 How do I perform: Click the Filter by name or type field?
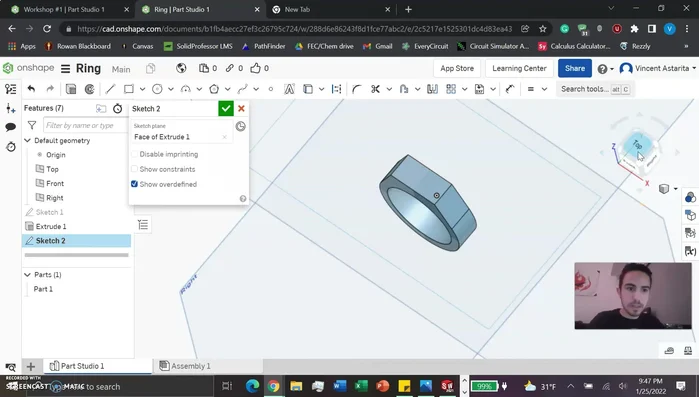(85, 126)
